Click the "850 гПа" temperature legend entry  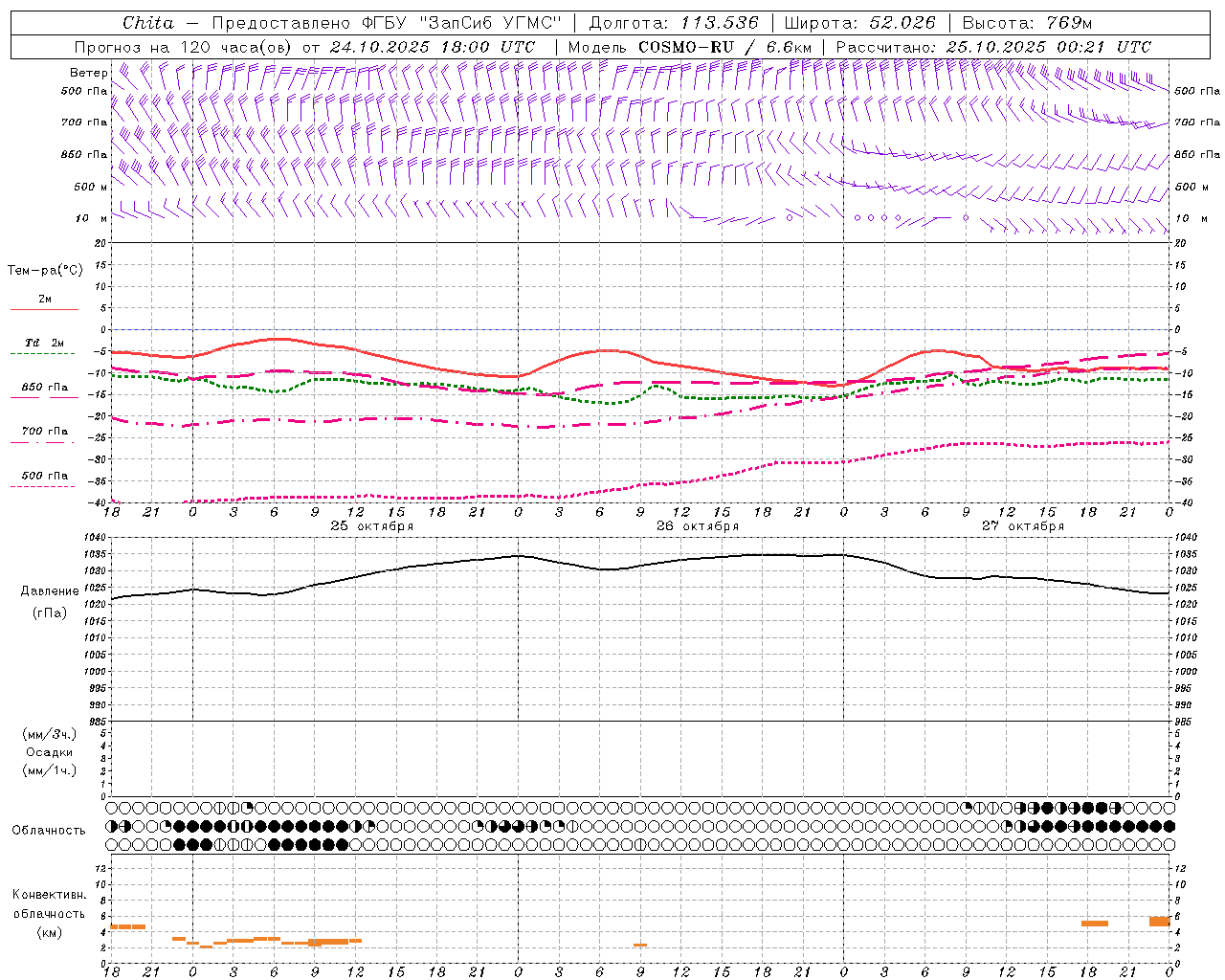(45, 388)
